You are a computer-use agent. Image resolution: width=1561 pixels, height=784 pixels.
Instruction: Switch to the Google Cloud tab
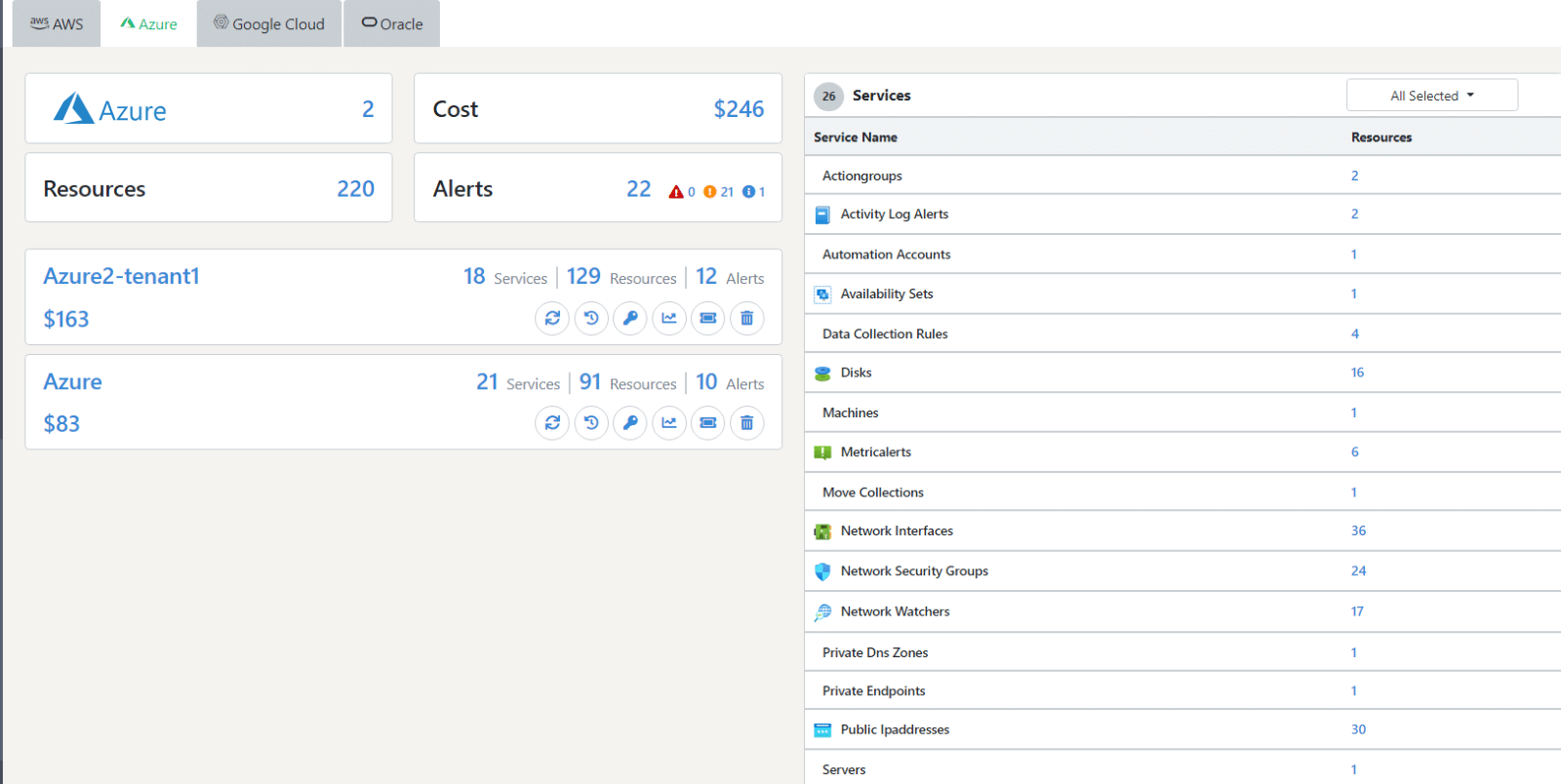coord(269,23)
